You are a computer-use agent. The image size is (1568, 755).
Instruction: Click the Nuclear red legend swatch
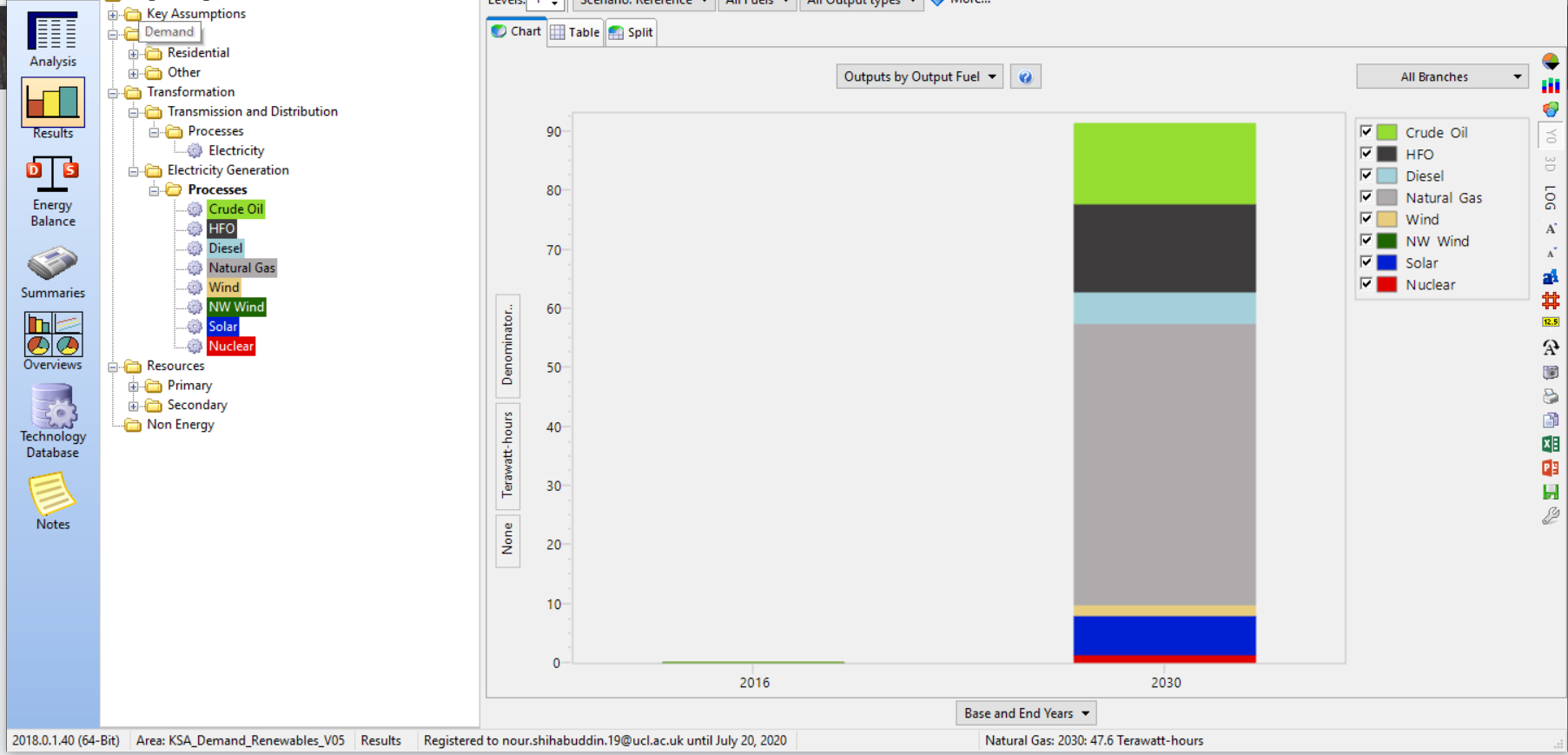(1387, 284)
